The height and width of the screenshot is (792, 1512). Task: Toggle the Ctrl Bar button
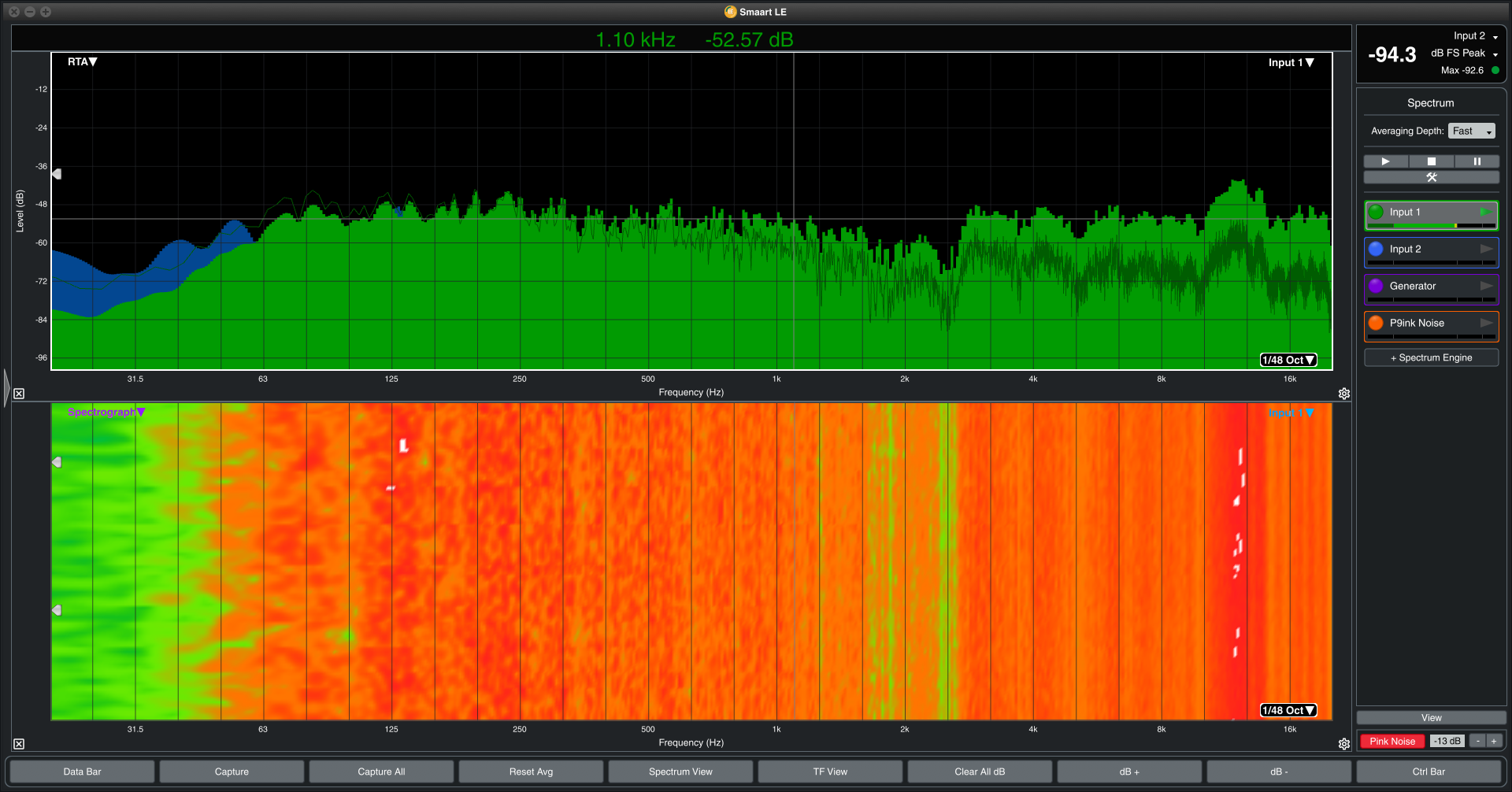[x=1429, y=772]
